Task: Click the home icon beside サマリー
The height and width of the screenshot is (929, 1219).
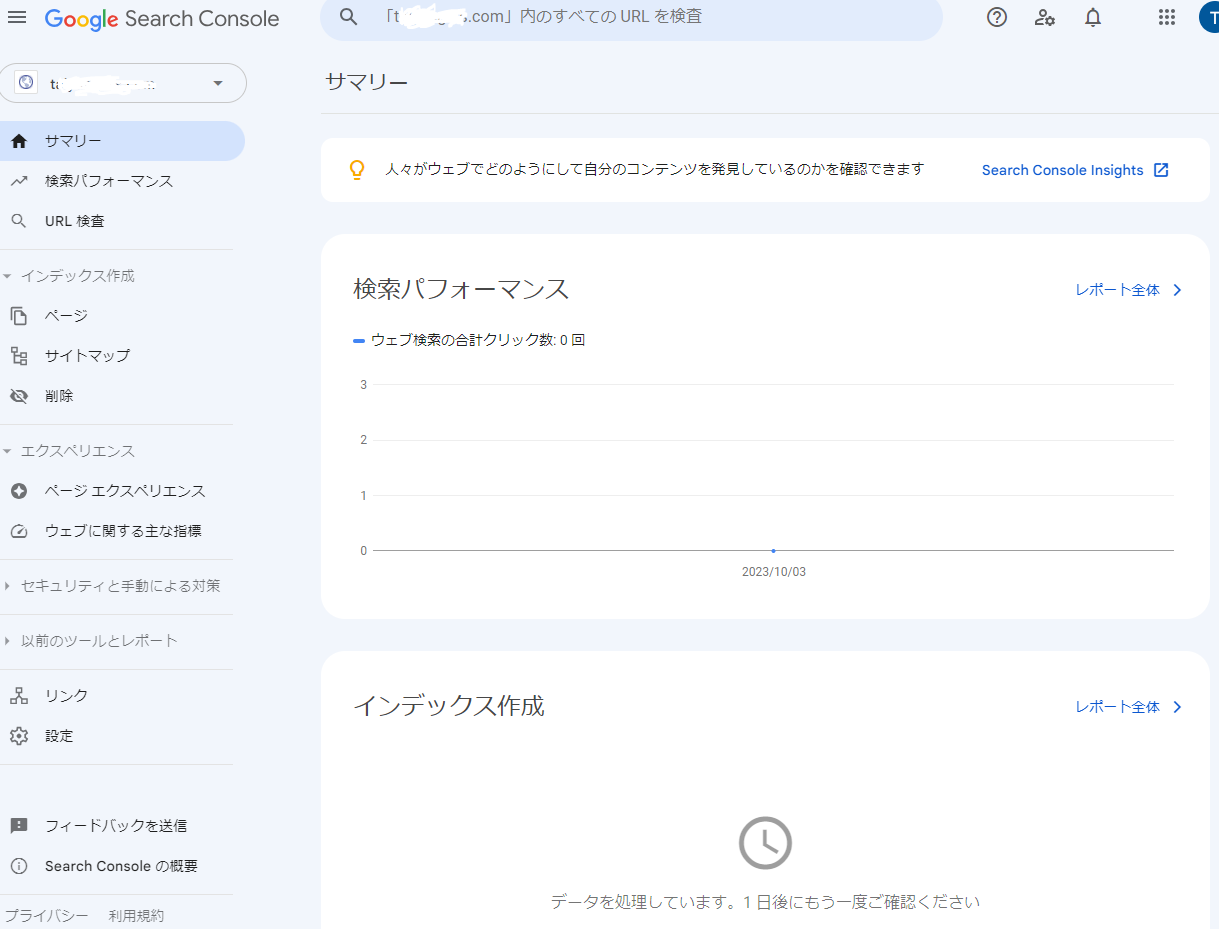Action: pos(19,141)
